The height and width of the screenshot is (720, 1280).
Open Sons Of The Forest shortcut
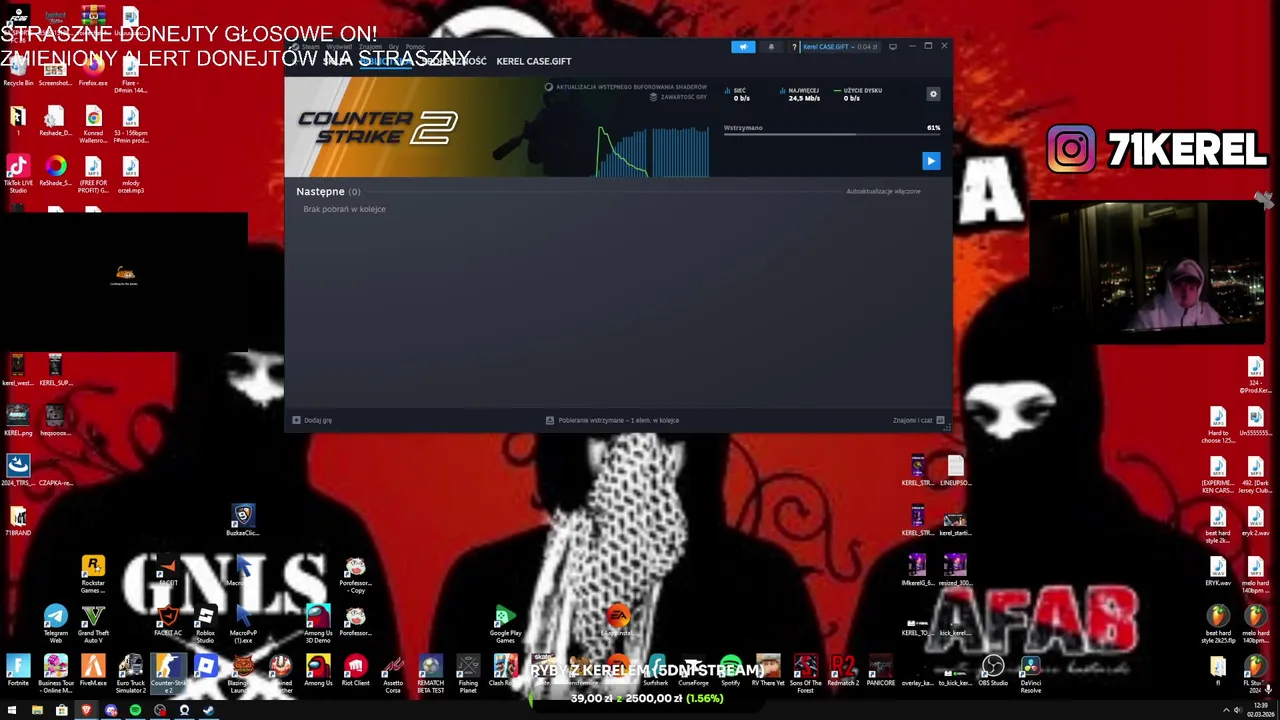tap(805, 673)
